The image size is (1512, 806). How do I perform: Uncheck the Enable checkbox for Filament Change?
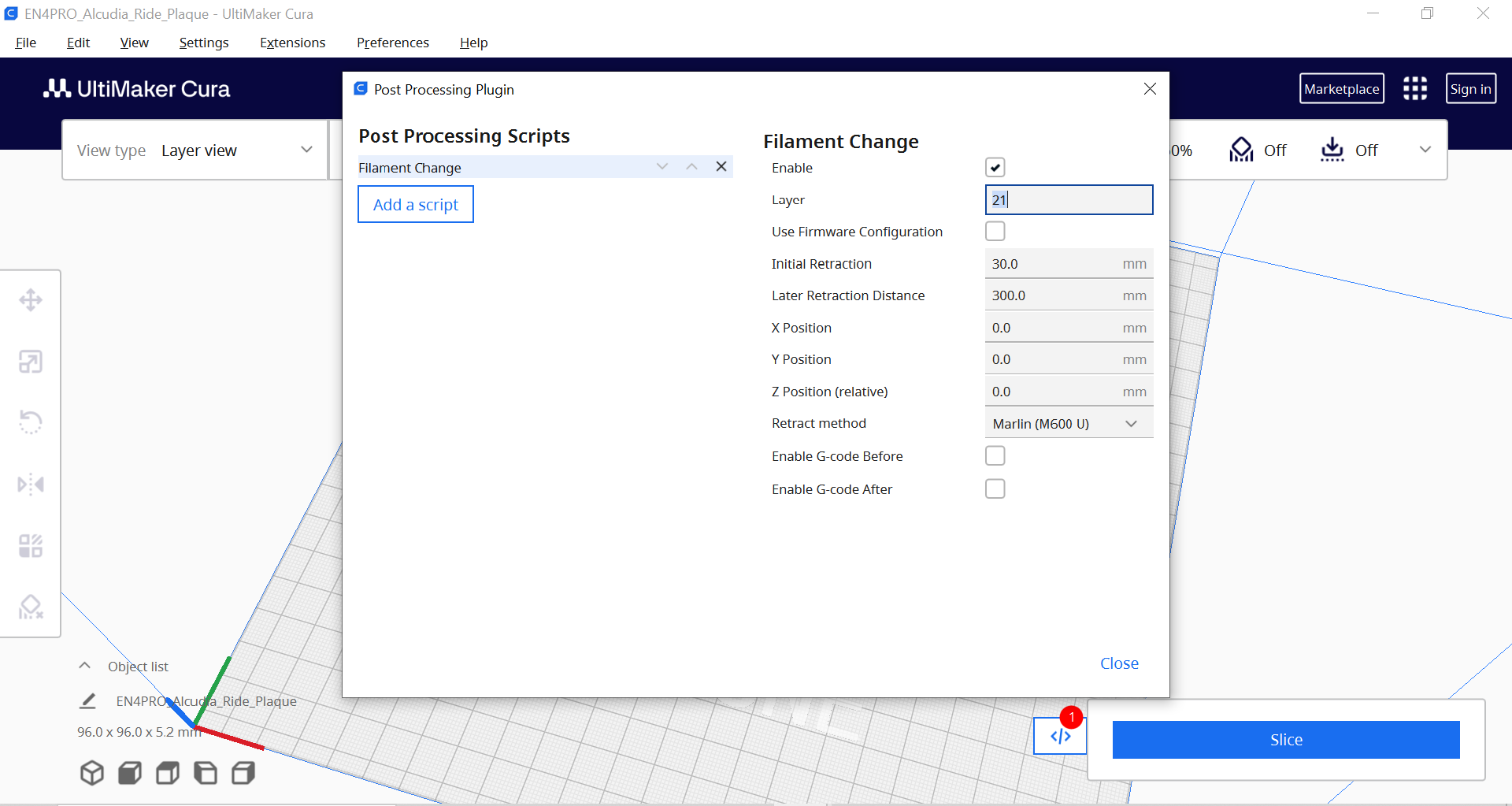[x=995, y=167]
